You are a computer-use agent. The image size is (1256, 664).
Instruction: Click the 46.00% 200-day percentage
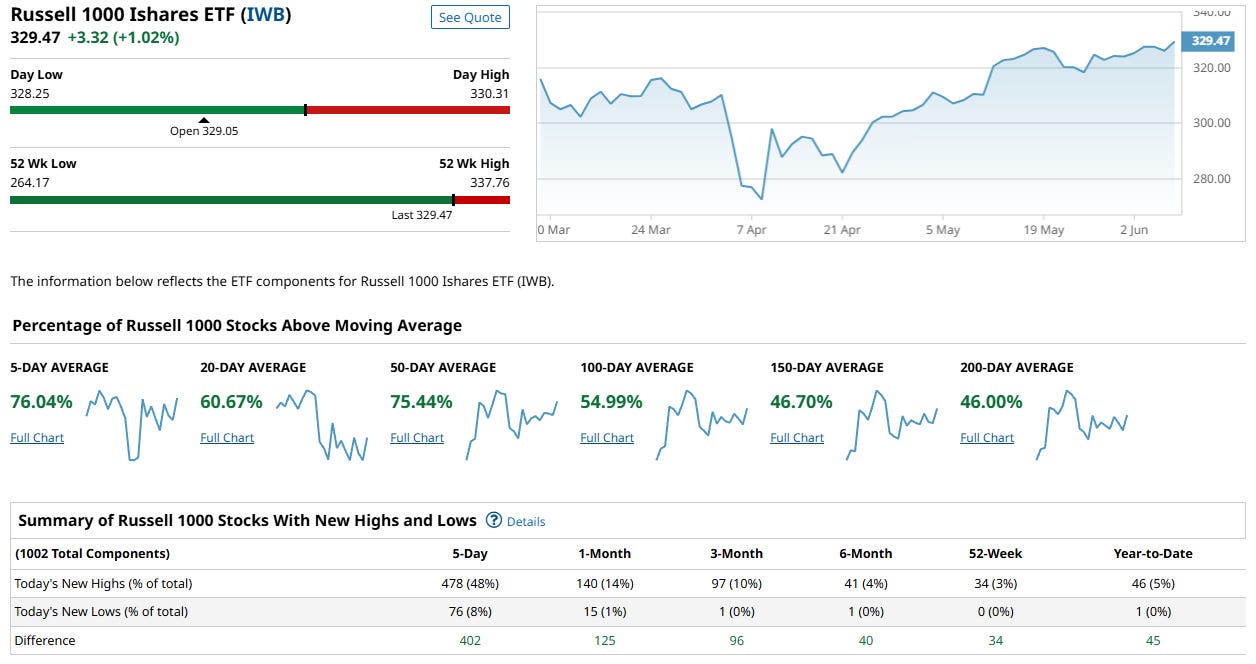click(x=991, y=402)
